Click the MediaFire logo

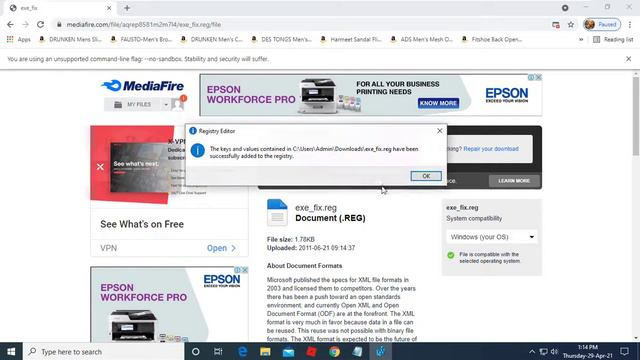pyautogui.click(x=142, y=86)
